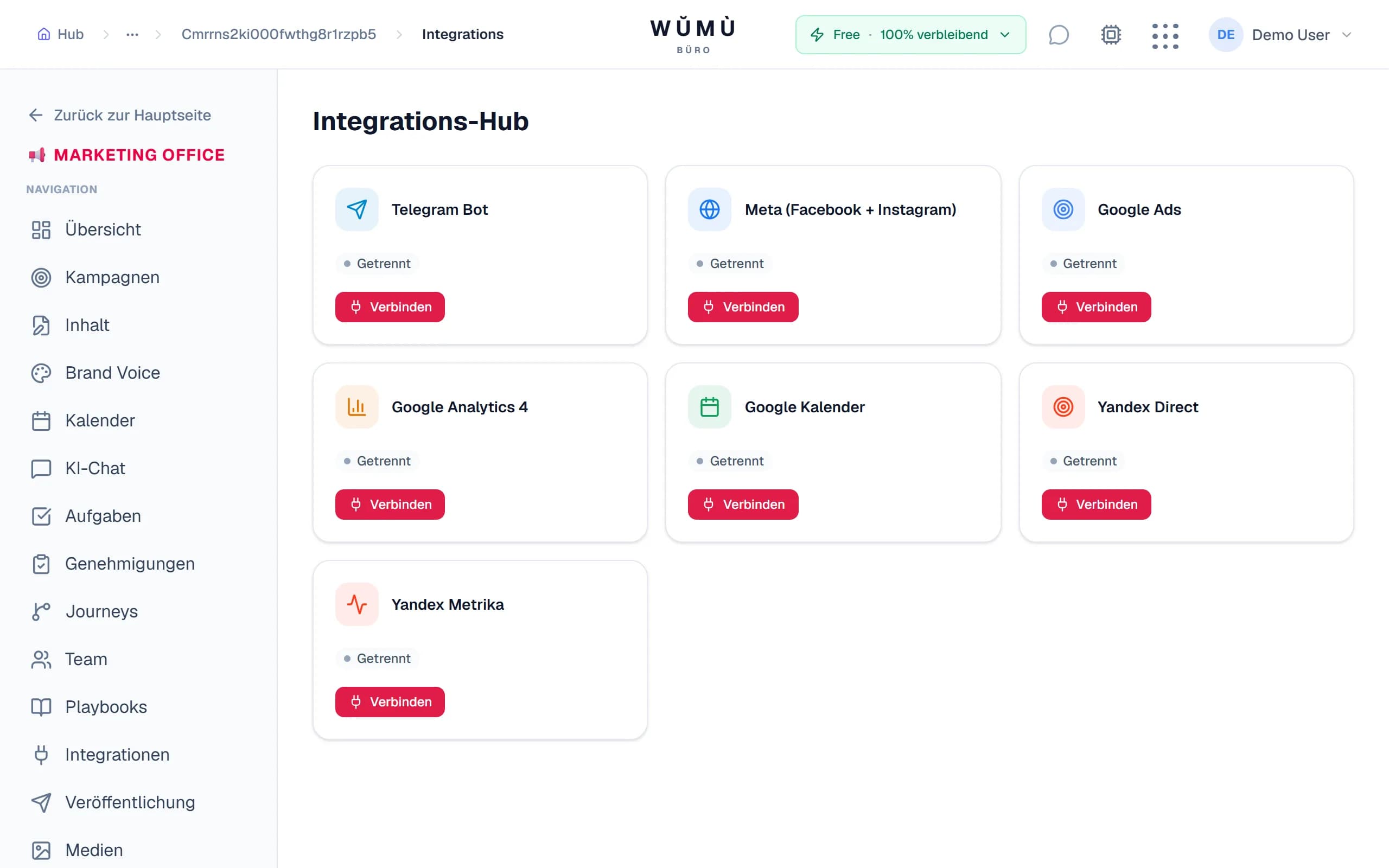Click the MARKETING OFFICE heading
1389x868 pixels.
click(139, 155)
